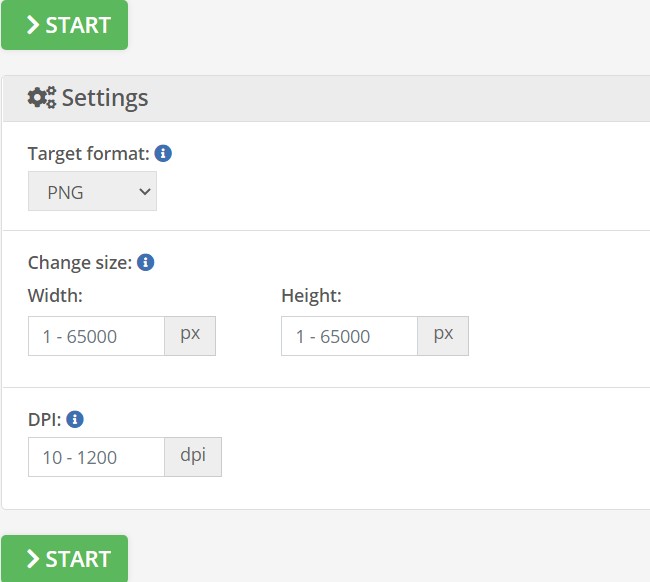This screenshot has width=650, height=582.
Task: Click the Settings panel header title
Action: click(x=105, y=98)
